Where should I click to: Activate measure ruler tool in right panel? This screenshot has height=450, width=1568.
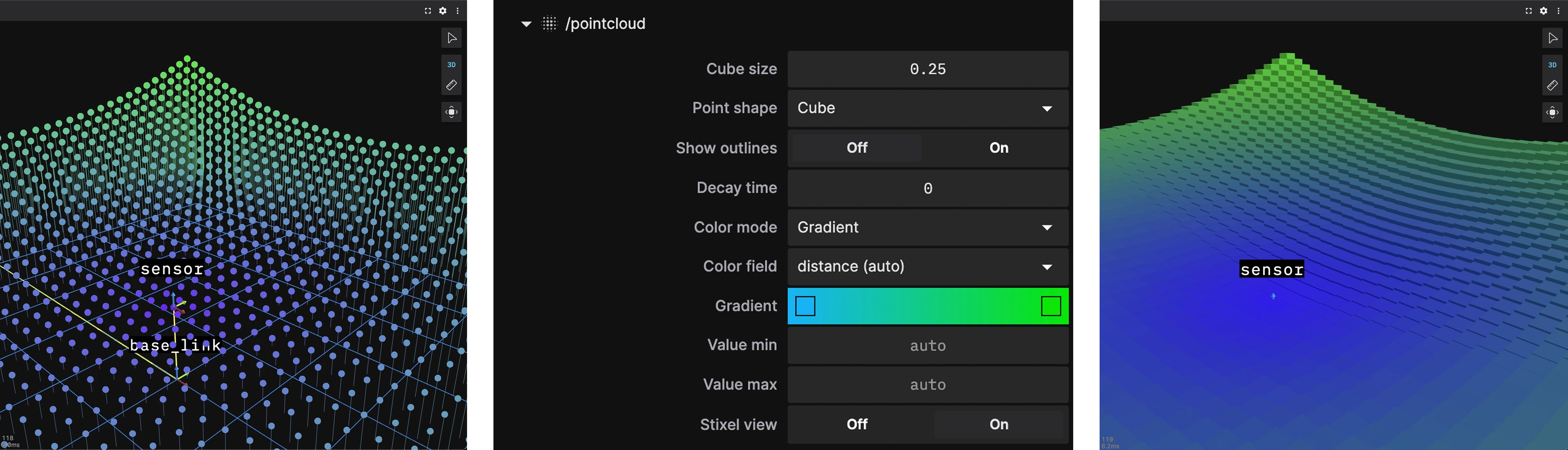[1551, 86]
